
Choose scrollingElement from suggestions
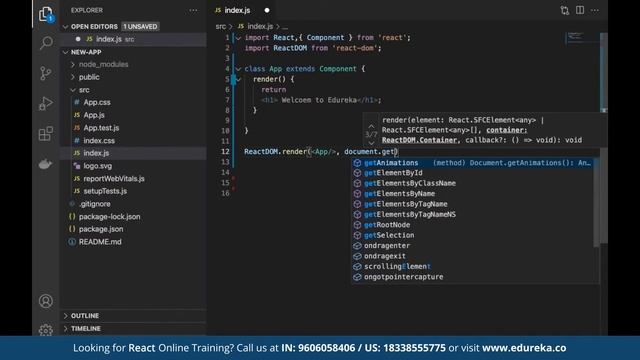tap(473, 267)
